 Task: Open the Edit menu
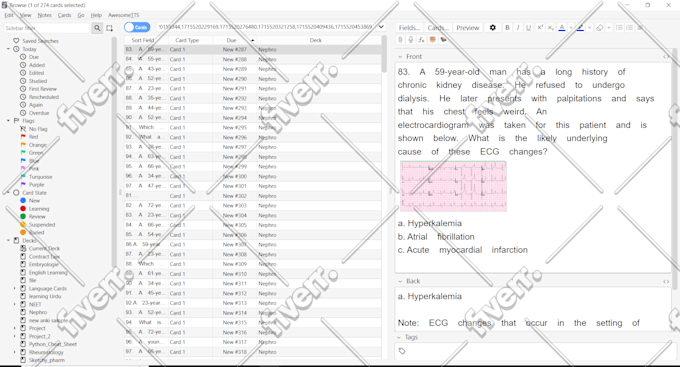[x=9, y=15]
